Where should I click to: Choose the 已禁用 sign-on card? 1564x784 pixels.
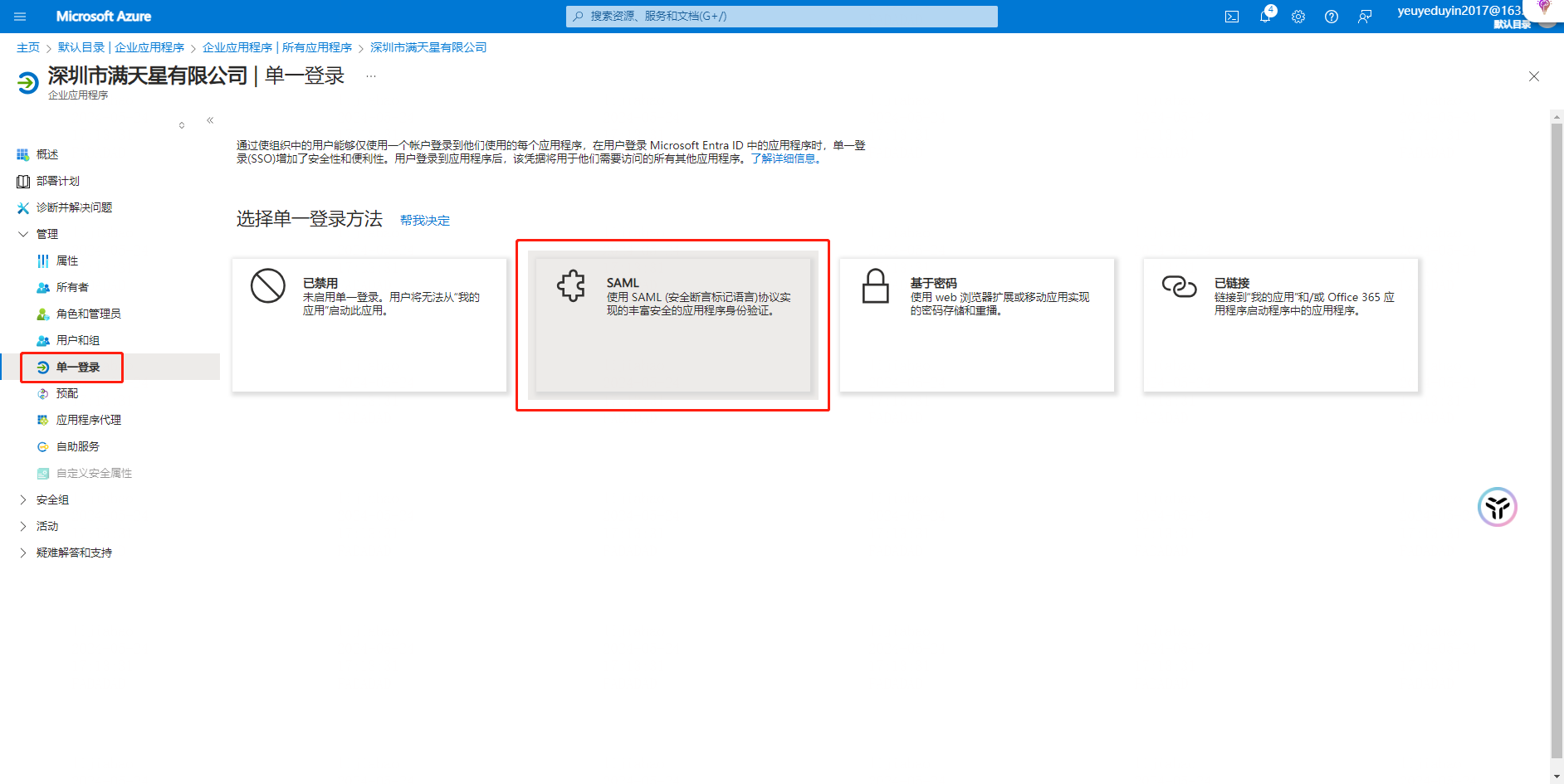[369, 324]
